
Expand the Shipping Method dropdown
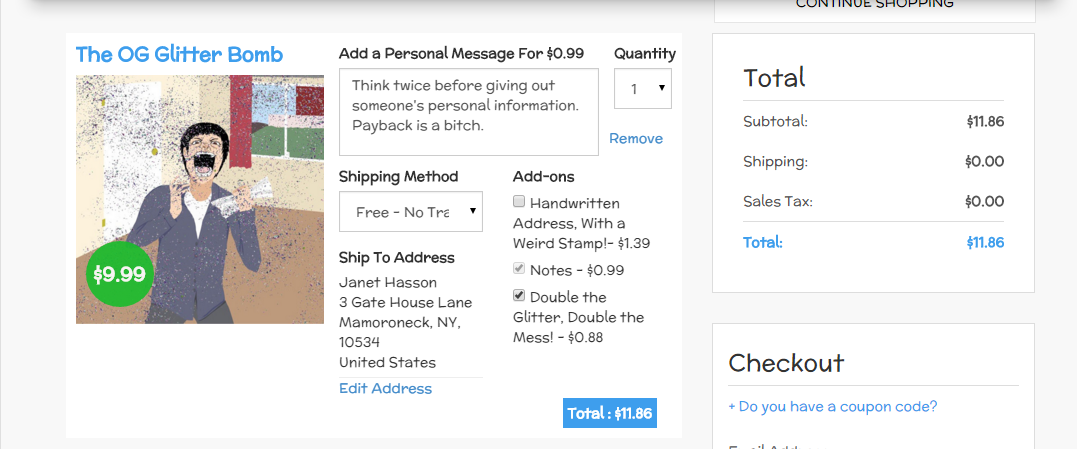410,212
